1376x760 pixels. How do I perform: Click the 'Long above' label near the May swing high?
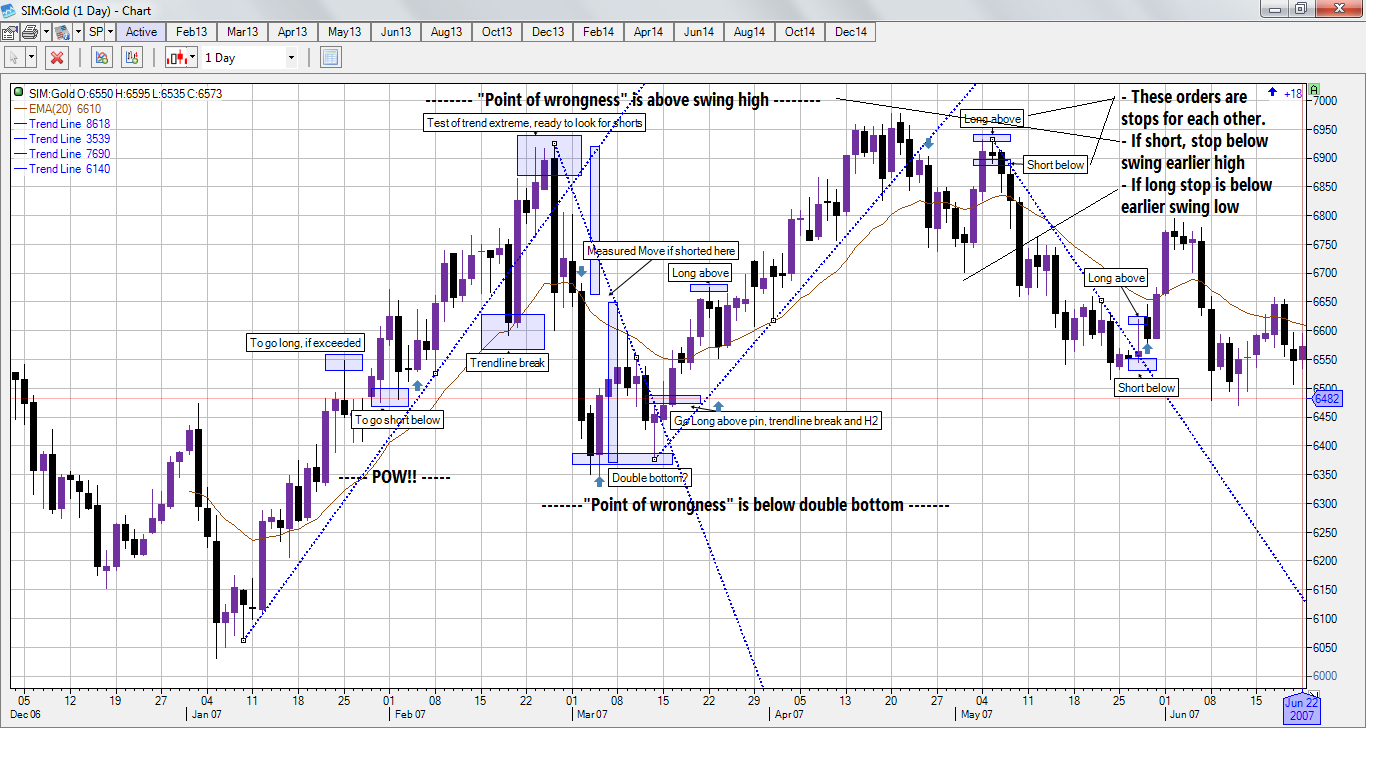(992, 119)
